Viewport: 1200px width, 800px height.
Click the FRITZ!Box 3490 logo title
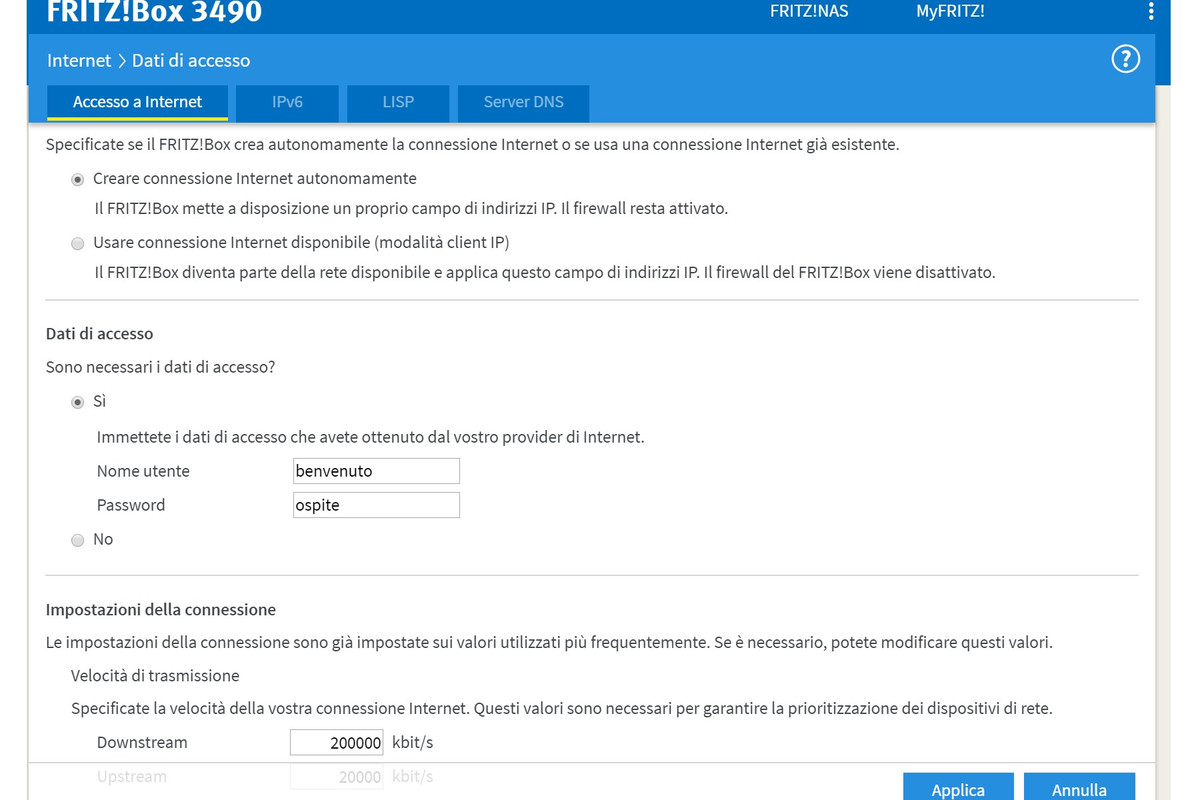coord(155,12)
